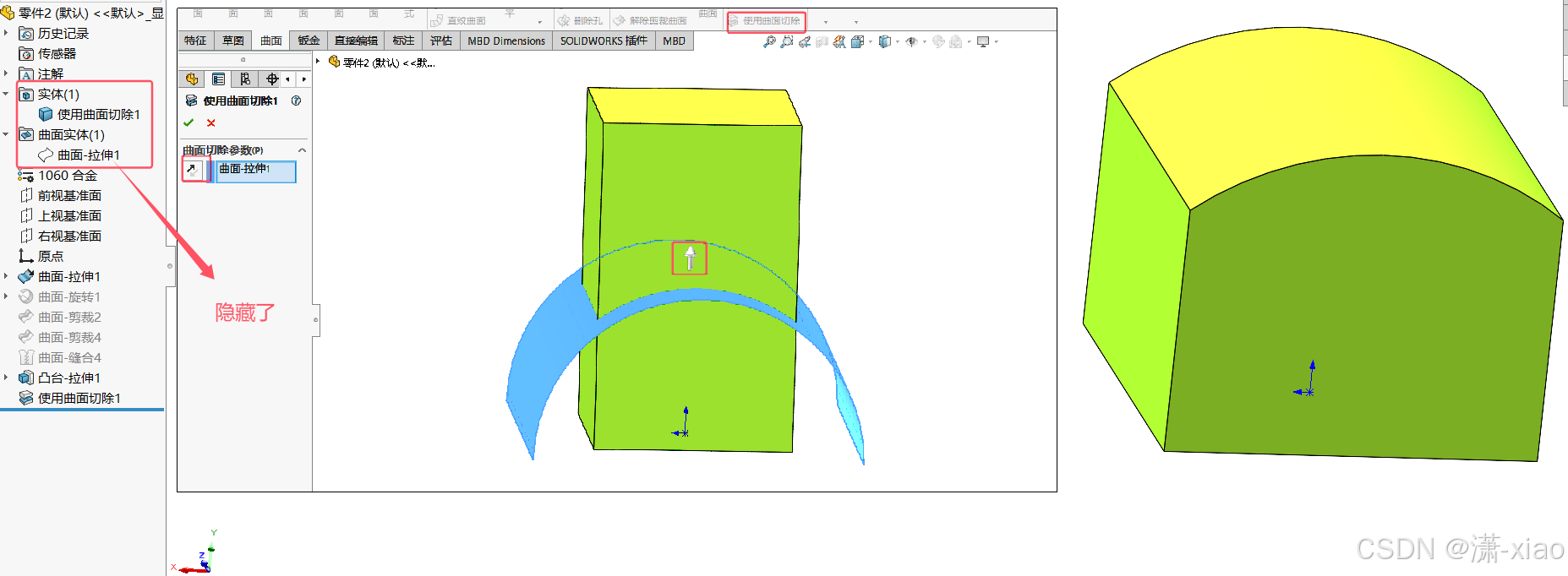
Task: Confirm the surface cut with the green checkmark
Action: (188, 123)
